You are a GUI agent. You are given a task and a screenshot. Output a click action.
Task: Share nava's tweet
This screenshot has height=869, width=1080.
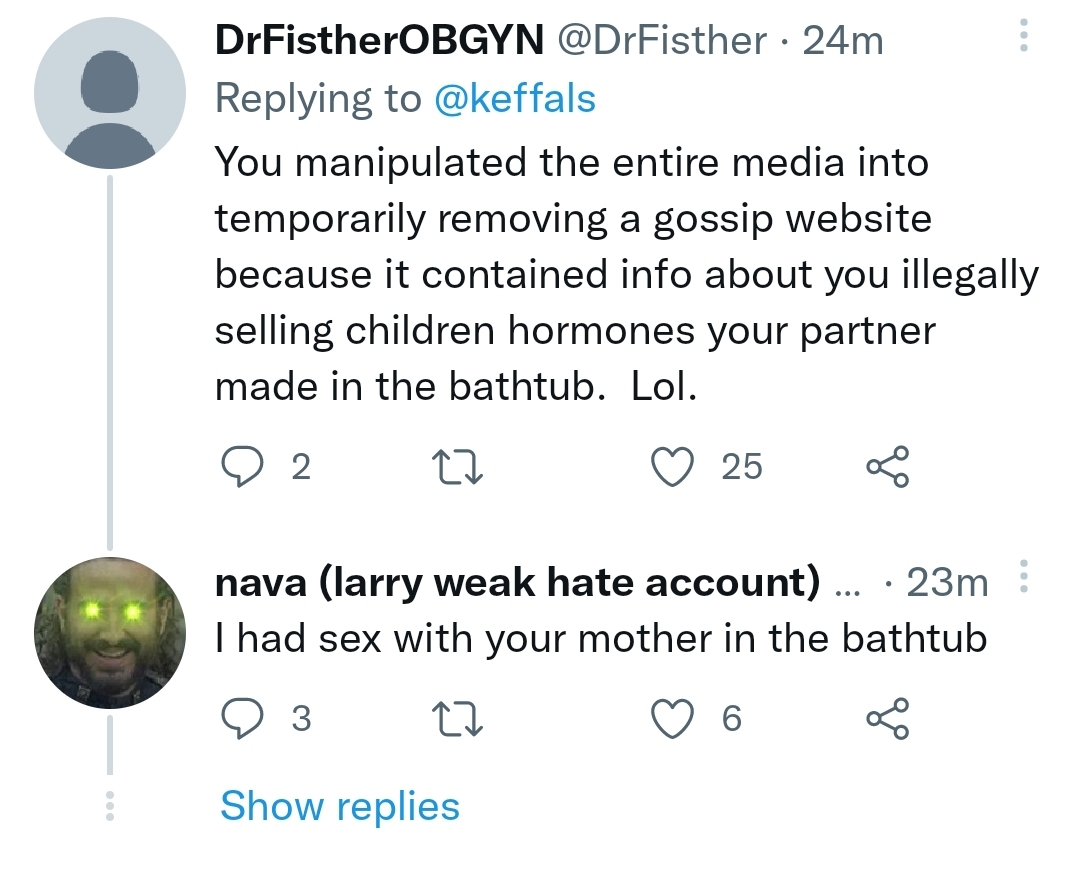[x=888, y=718]
